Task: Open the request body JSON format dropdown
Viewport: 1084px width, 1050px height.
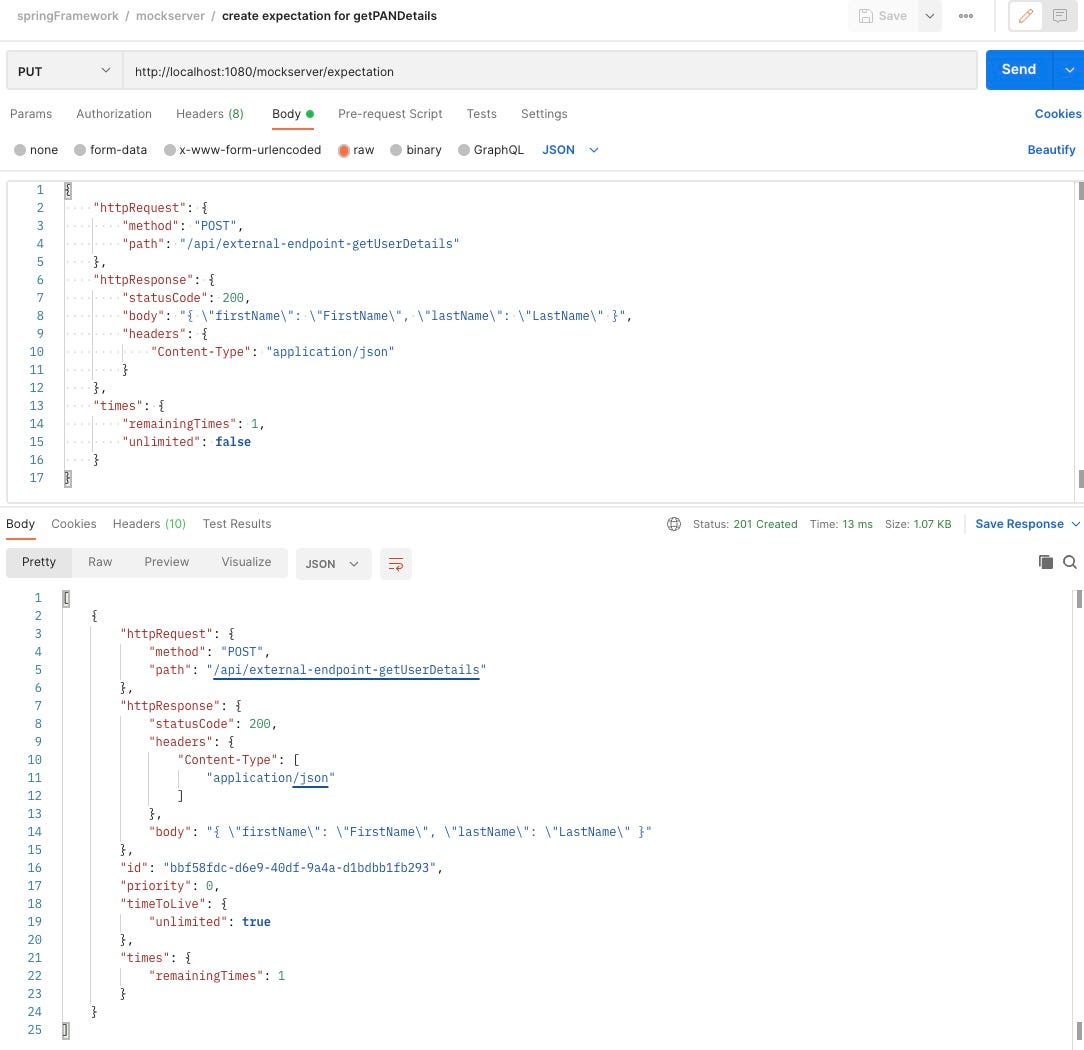Action: click(x=570, y=150)
